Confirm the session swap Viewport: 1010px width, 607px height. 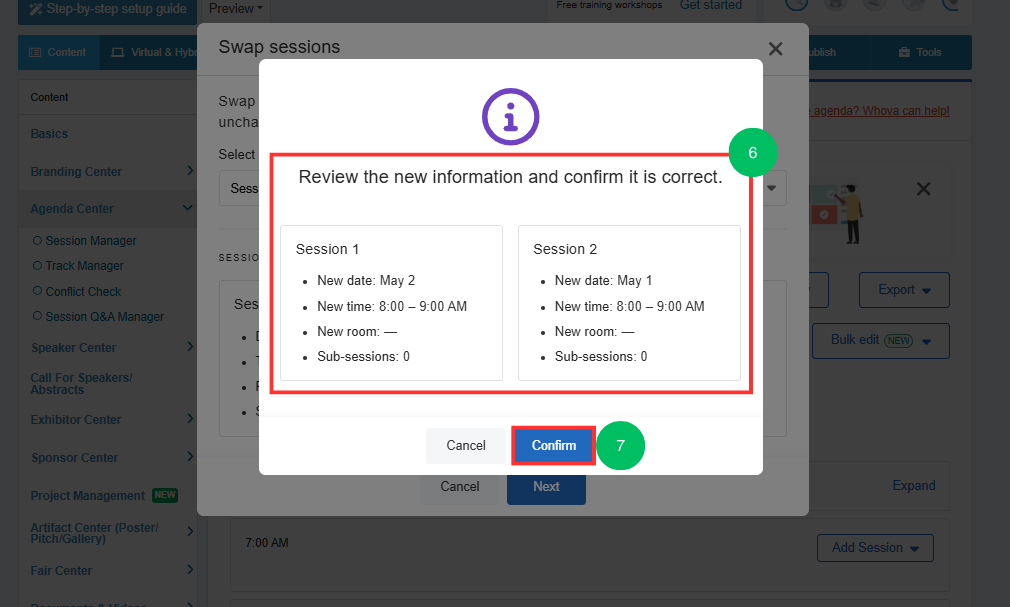point(553,445)
